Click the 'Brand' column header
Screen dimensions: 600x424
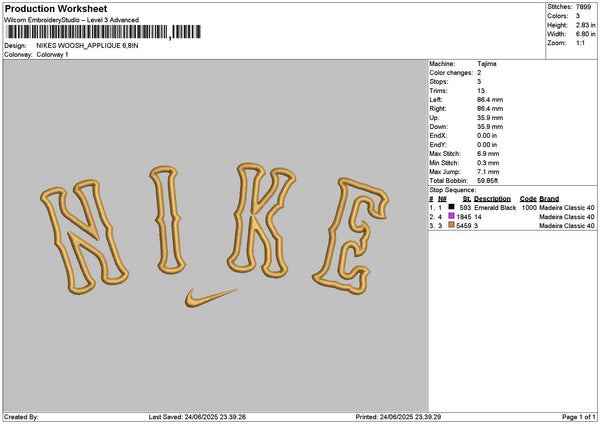coord(549,199)
